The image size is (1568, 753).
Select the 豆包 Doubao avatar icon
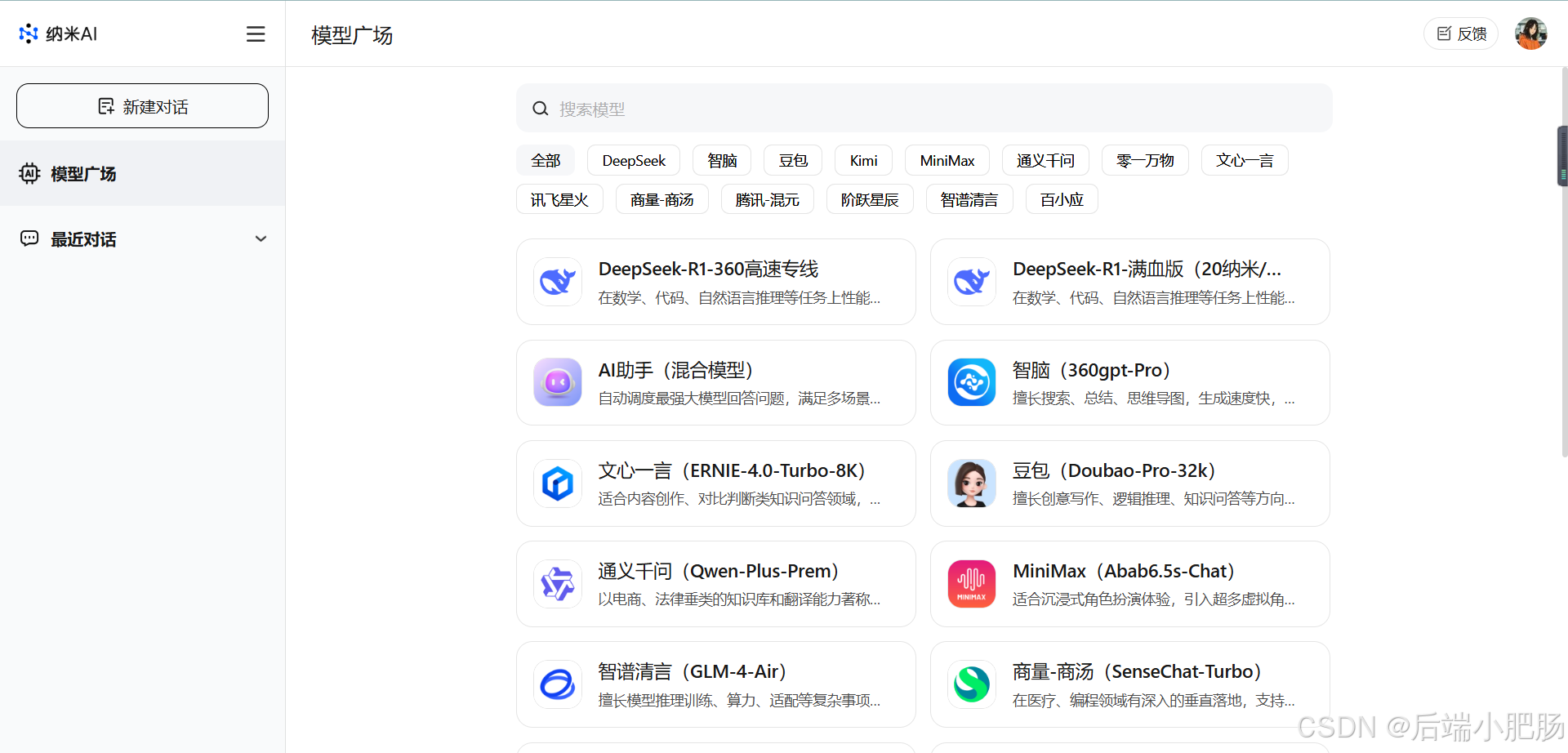(972, 483)
